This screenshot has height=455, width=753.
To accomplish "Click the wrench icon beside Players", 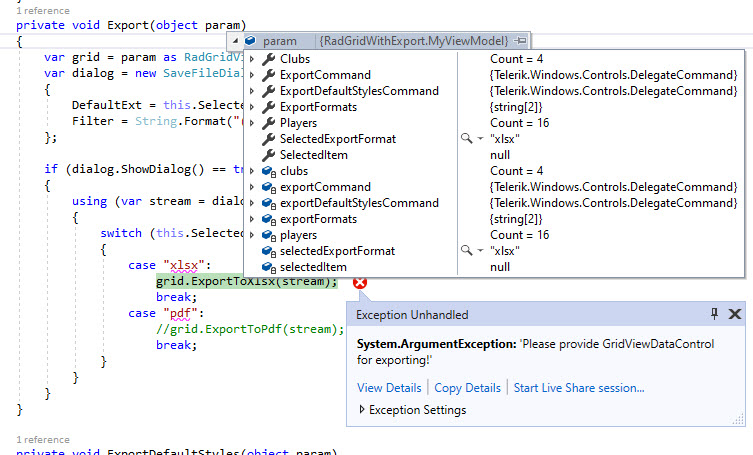I will (268, 123).
